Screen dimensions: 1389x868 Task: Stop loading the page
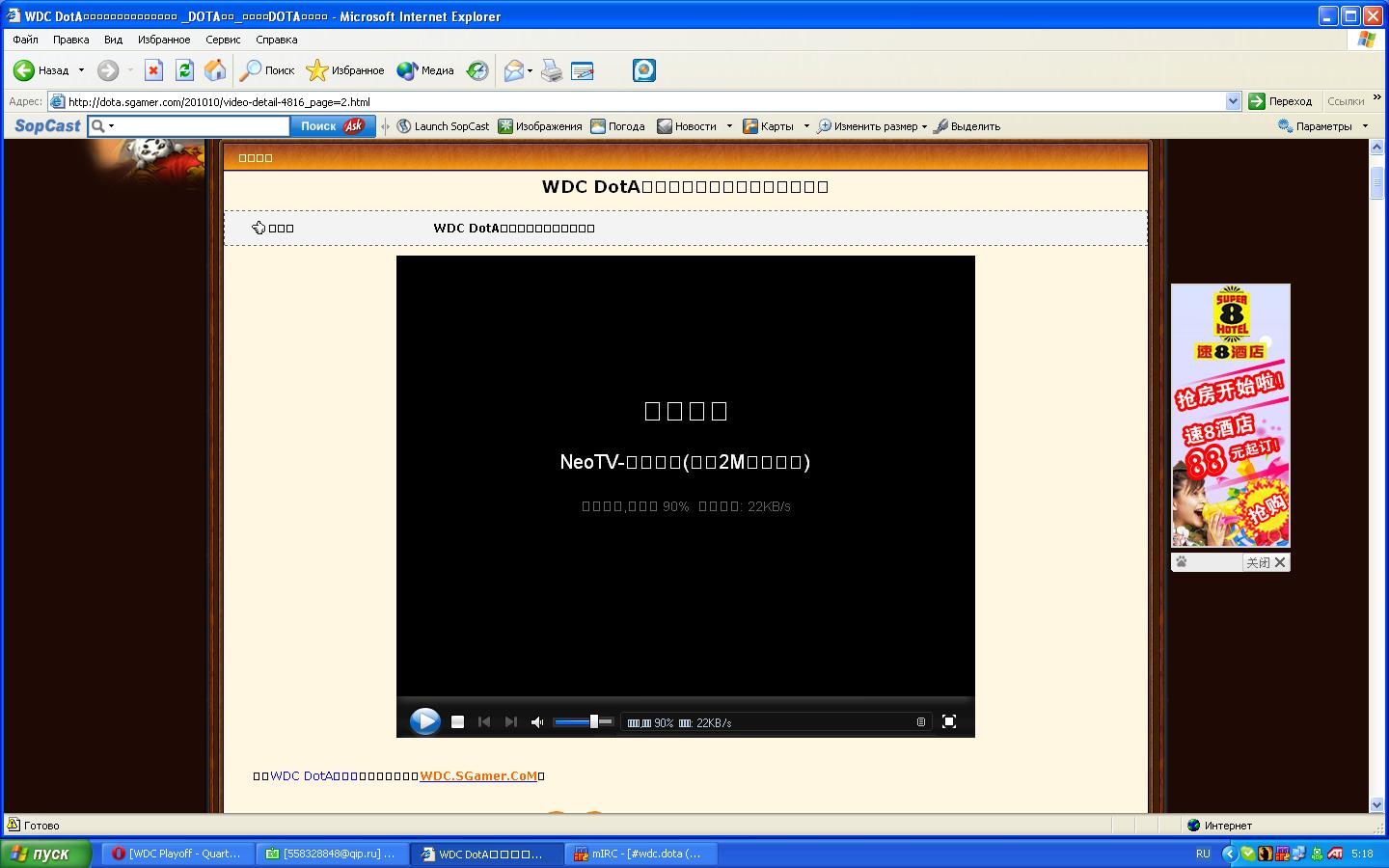tap(153, 70)
